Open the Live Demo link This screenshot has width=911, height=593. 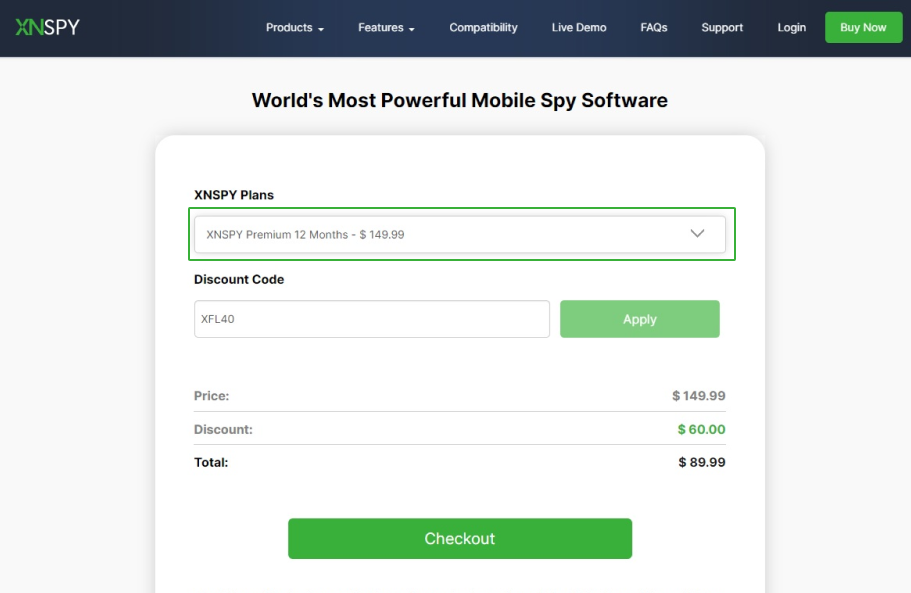coord(579,28)
